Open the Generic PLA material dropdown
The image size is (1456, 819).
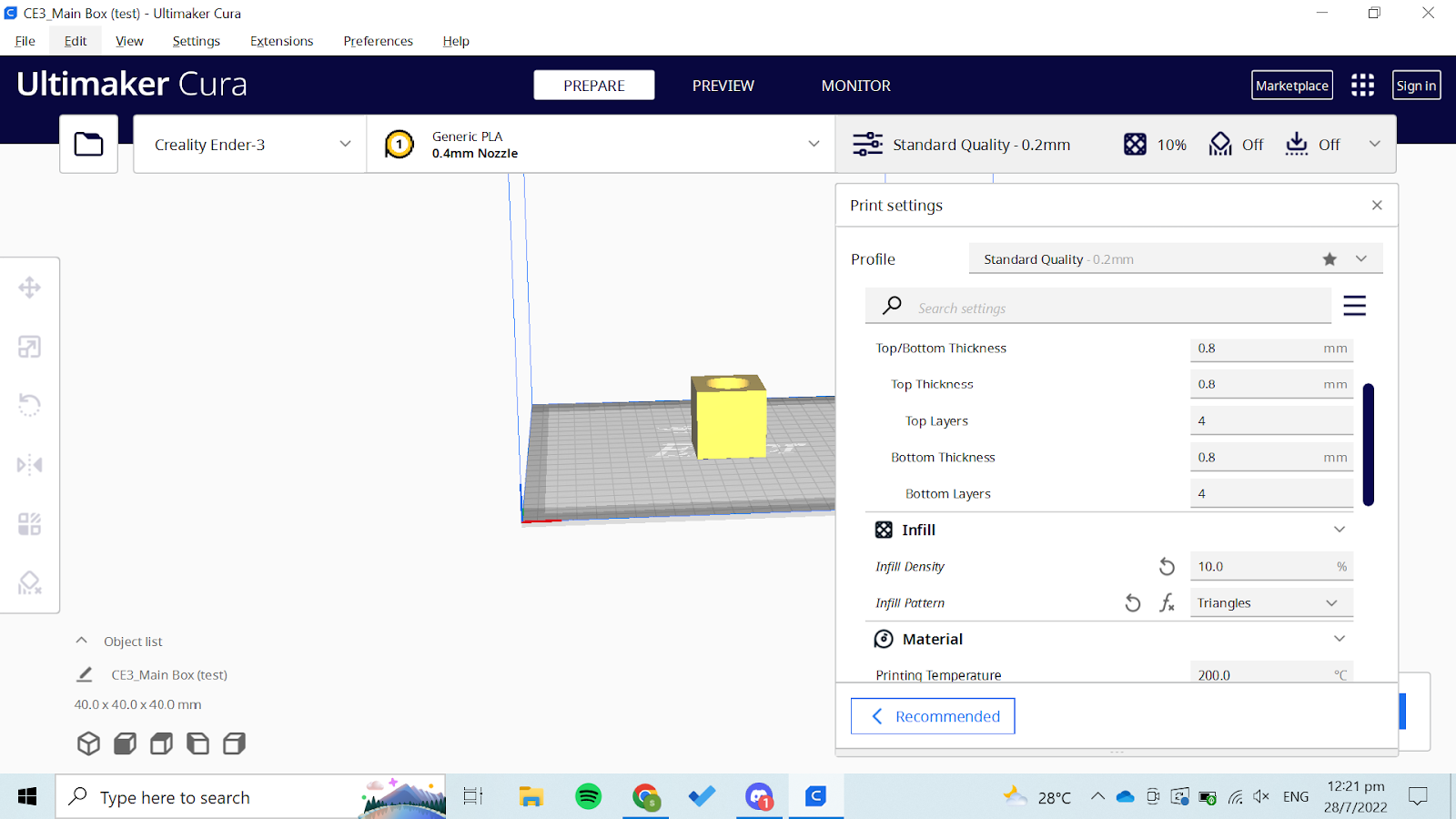(601, 144)
